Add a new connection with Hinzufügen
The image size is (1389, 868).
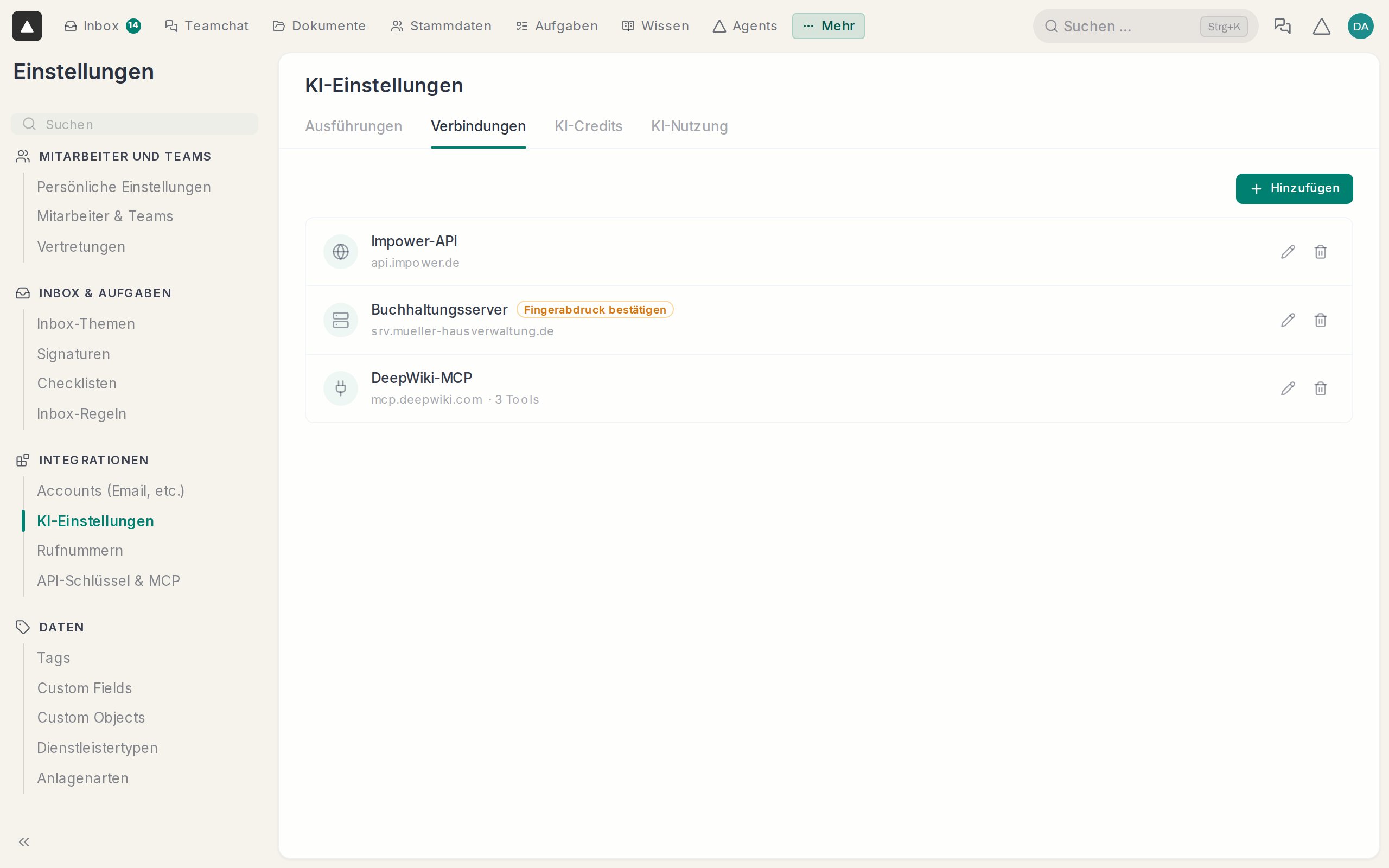pos(1294,188)
